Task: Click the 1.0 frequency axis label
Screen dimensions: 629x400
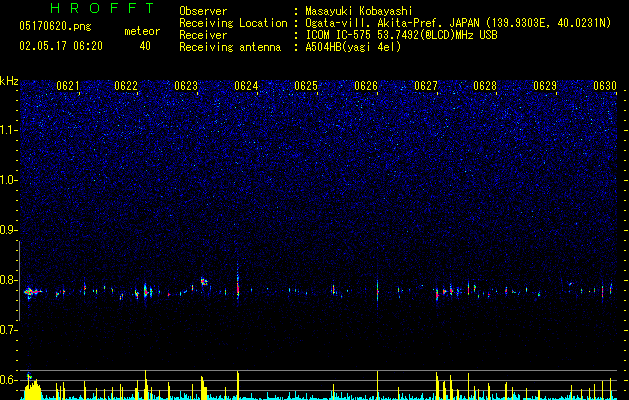Action: [9, 180]
